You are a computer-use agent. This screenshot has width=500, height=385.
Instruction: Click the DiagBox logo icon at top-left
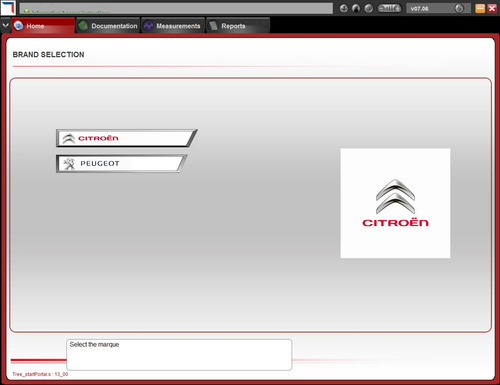point(8,8)
